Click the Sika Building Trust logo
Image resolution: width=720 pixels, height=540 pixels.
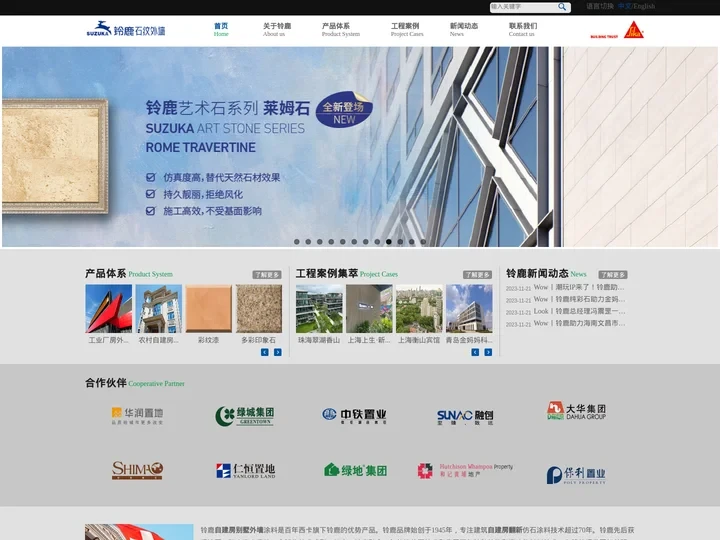pos(617,30)
